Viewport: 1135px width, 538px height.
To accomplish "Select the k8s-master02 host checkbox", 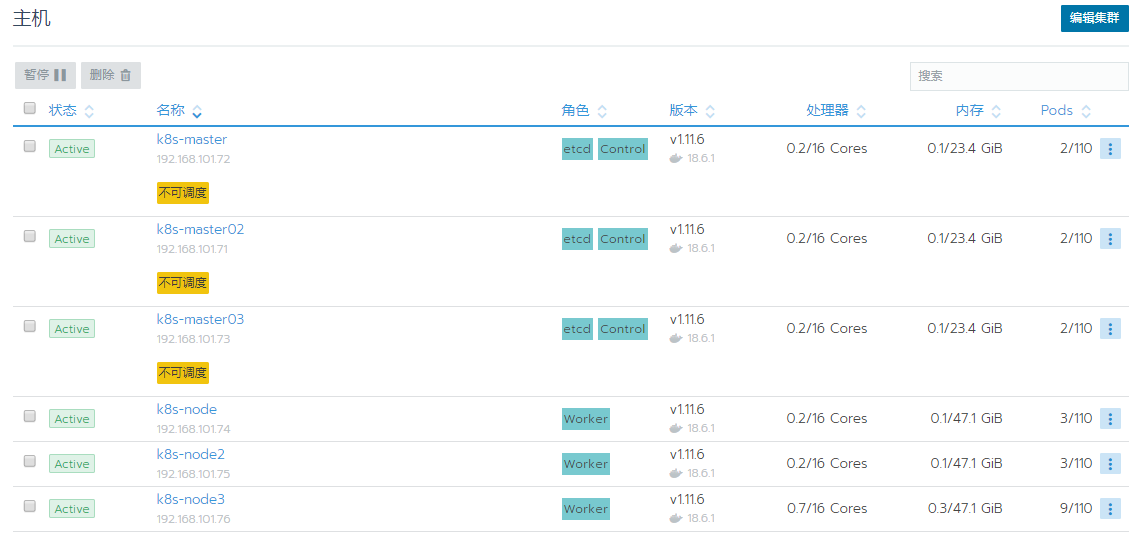I will pos(30,235).
